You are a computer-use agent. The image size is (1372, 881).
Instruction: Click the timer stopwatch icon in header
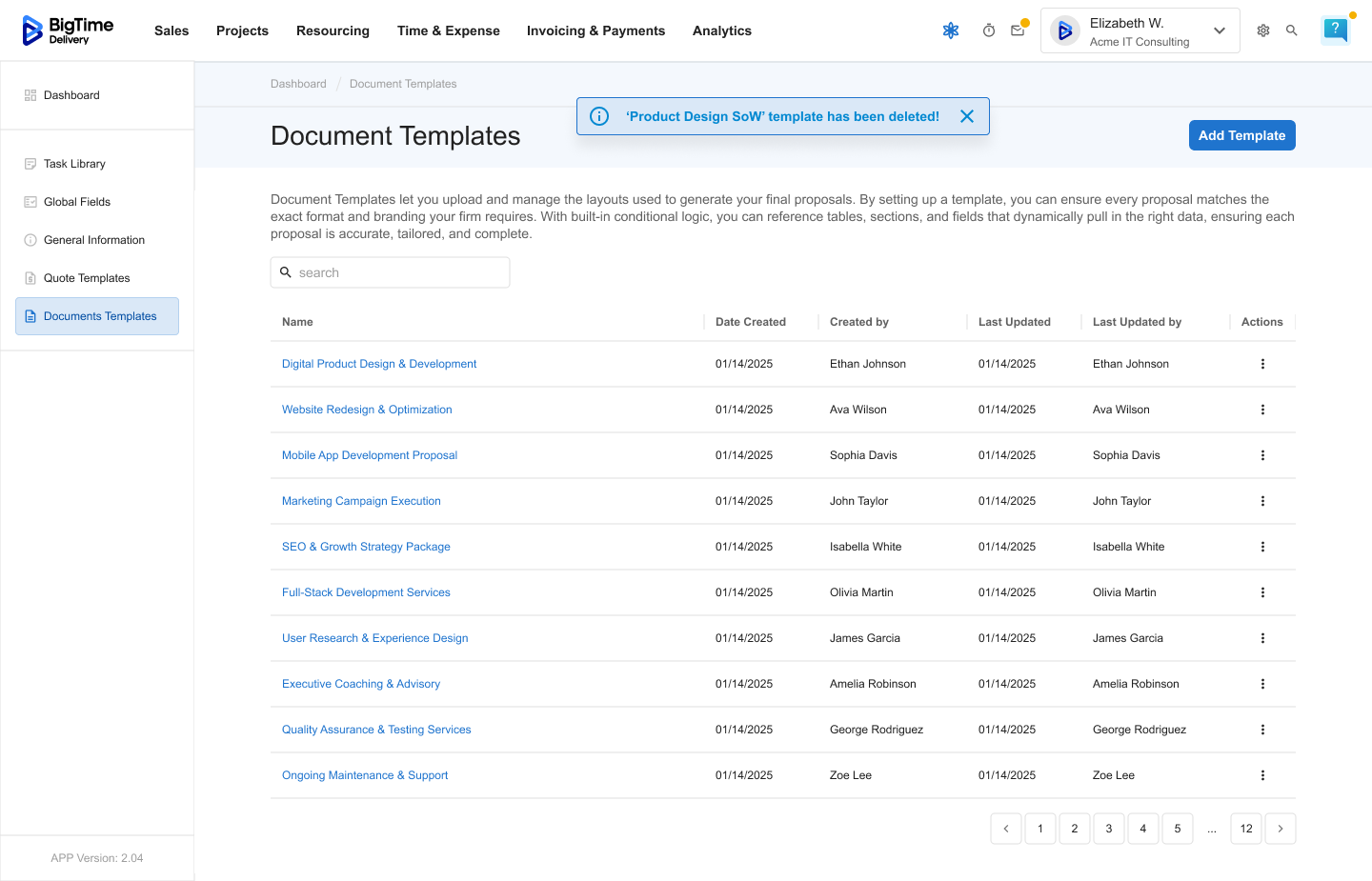(x=989, y=30)
